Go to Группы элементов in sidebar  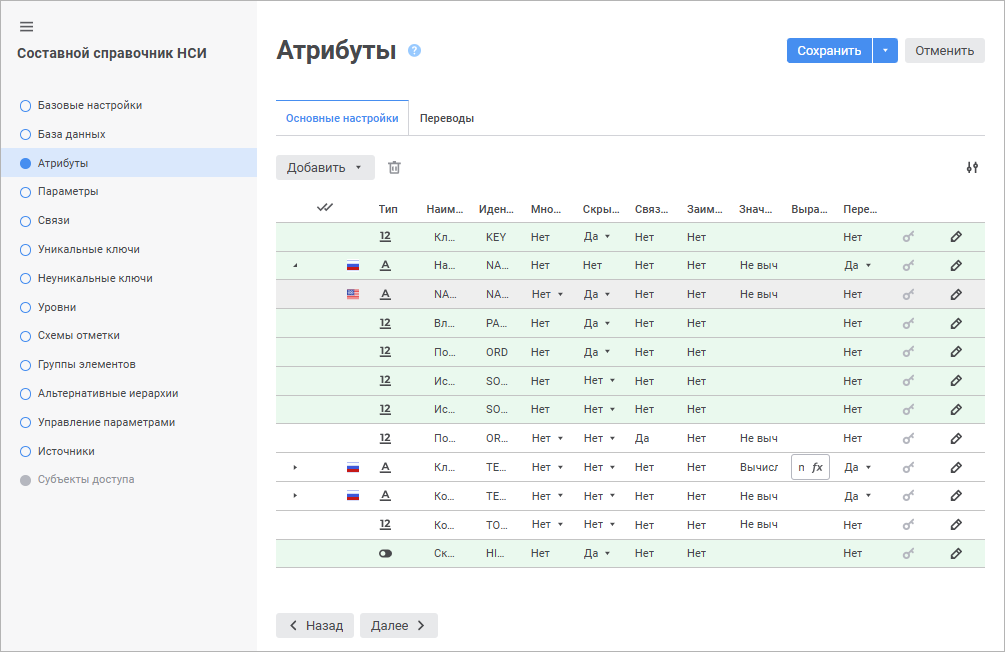78,364
